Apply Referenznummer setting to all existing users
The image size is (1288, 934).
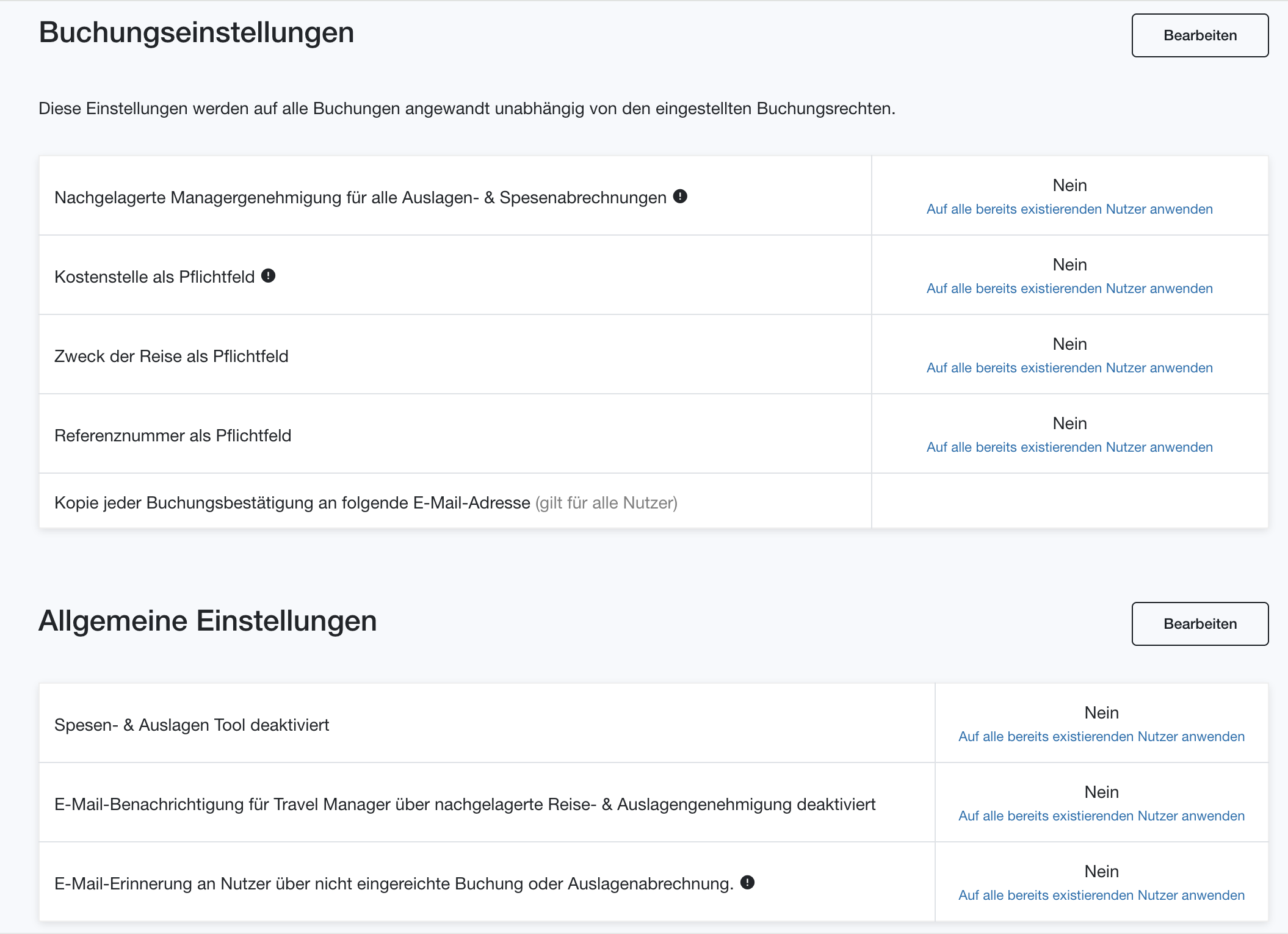(x=1069, y=447)
